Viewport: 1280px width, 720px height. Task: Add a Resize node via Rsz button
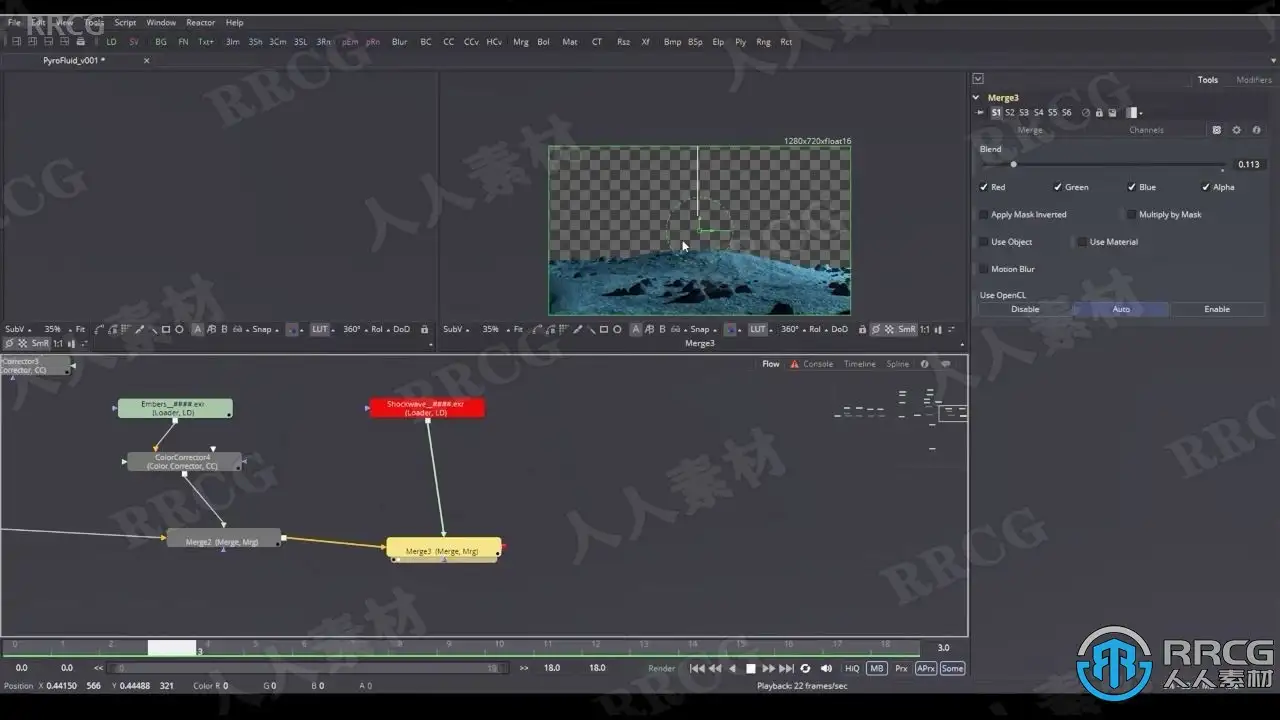click(624, 42)
